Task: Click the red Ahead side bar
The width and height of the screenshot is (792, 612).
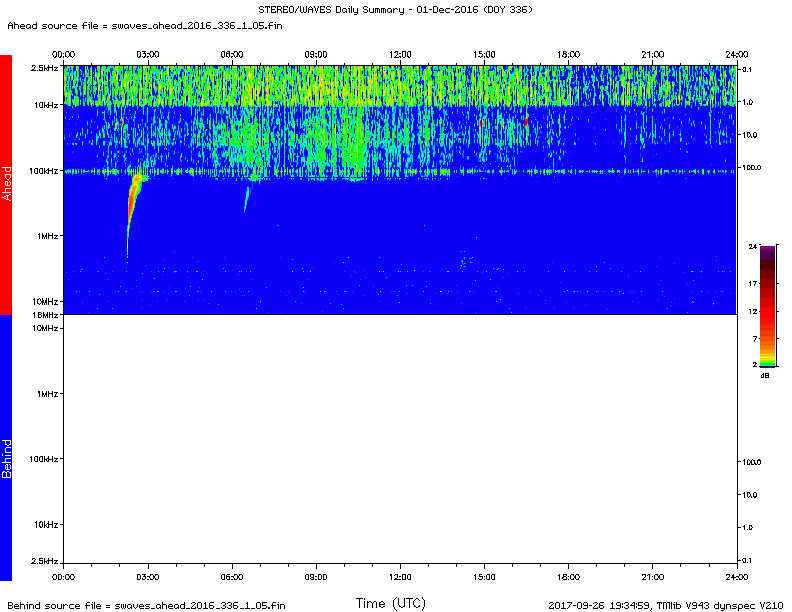Action: coord(6,184)
